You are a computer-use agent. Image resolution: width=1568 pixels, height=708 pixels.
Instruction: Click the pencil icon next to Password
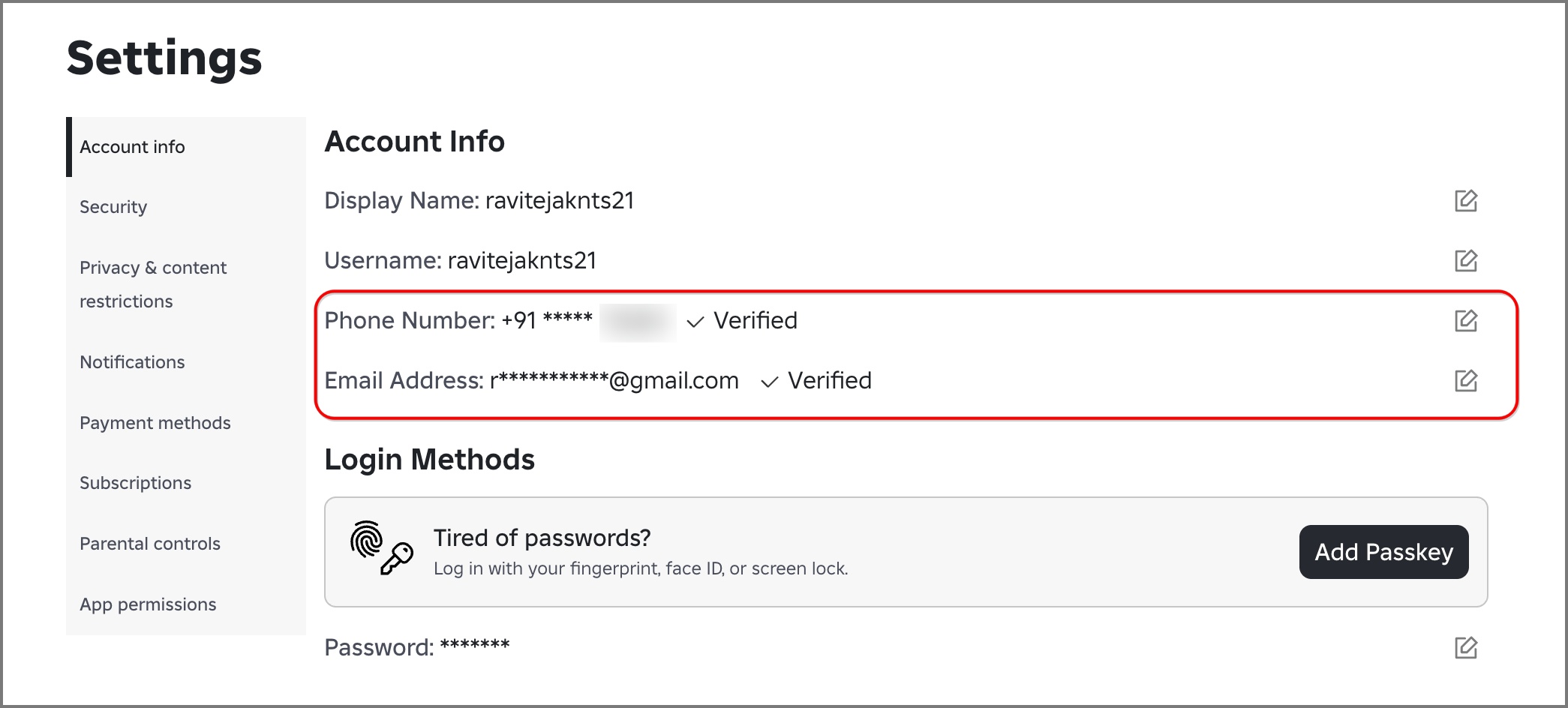1465,647
